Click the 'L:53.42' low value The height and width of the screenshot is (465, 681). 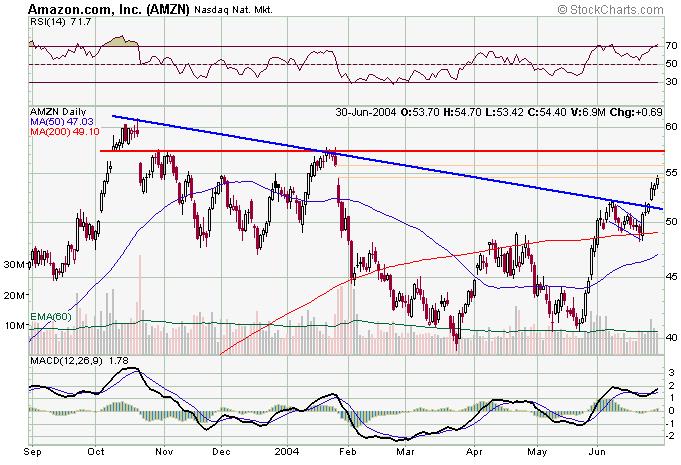tap(504, 112)
